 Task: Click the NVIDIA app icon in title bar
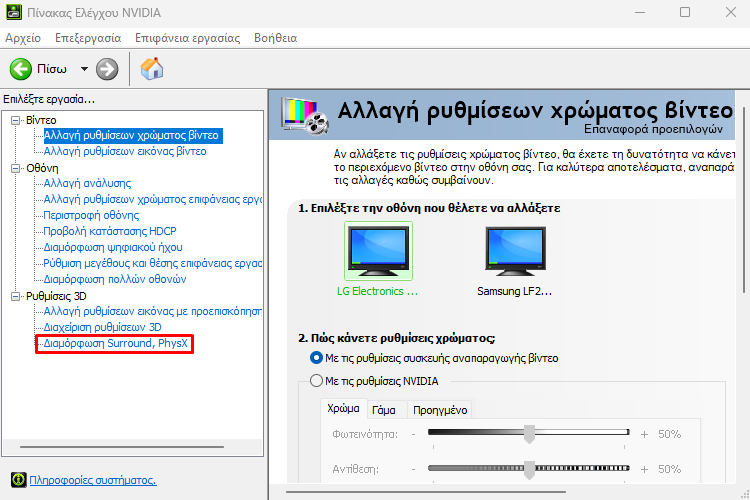point(14,12)
